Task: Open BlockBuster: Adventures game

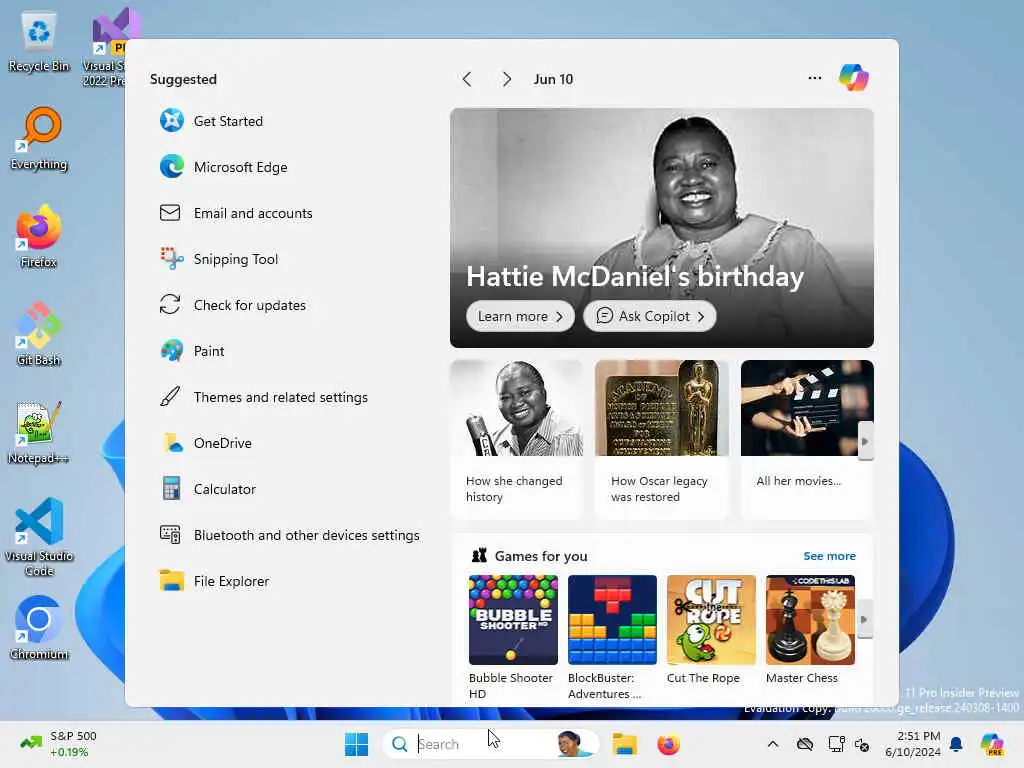Action: [x=612, y=637]
